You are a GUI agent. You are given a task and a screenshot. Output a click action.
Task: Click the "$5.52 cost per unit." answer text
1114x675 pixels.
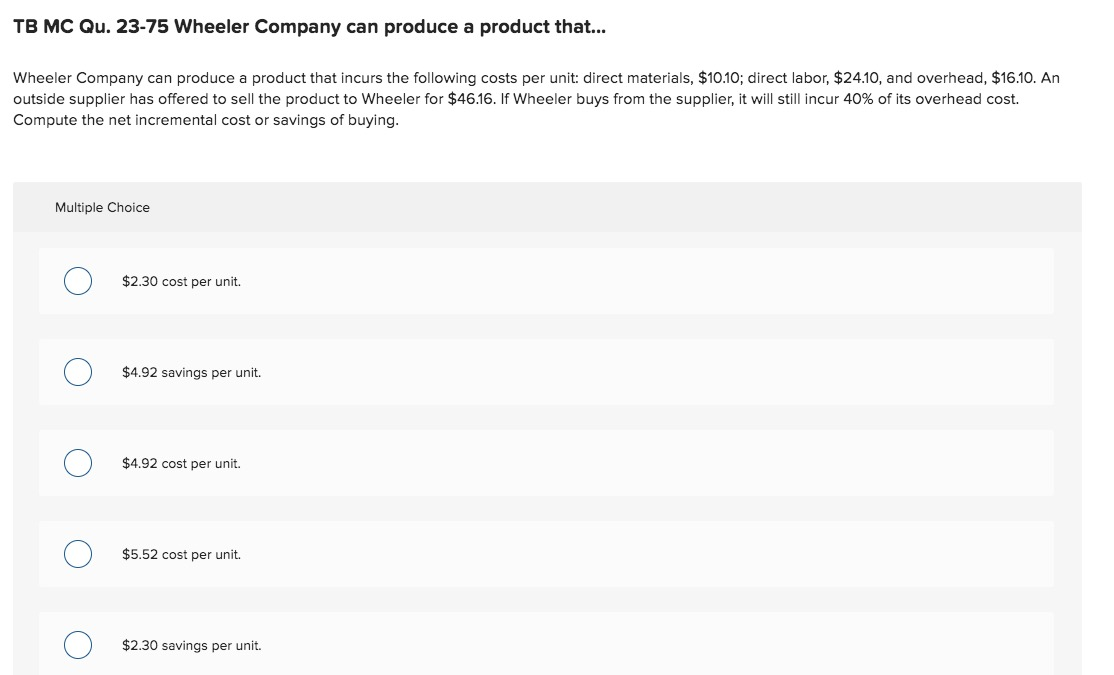tap(181, 555)
